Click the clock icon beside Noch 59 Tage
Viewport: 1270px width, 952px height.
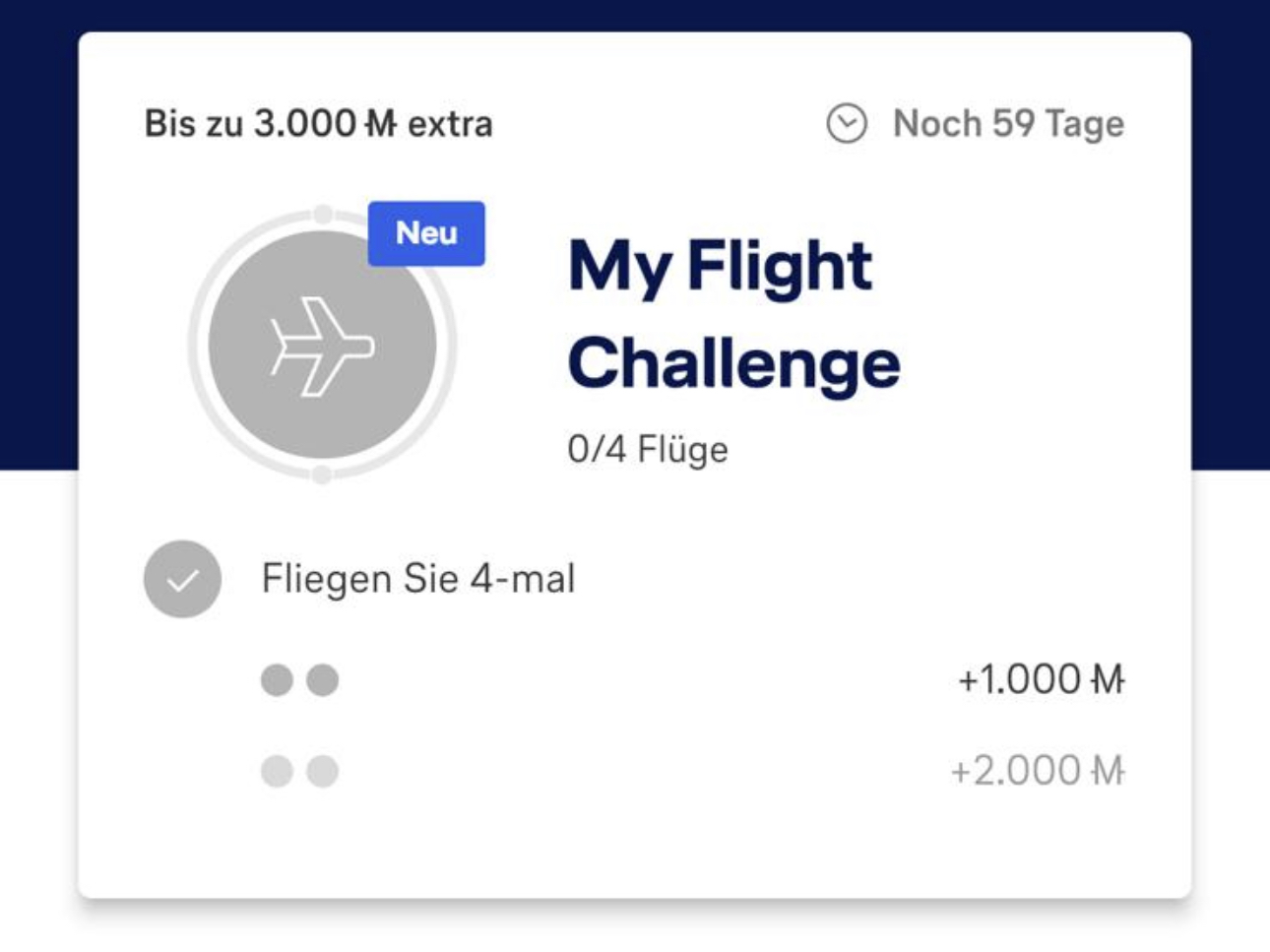click(846, 124)
